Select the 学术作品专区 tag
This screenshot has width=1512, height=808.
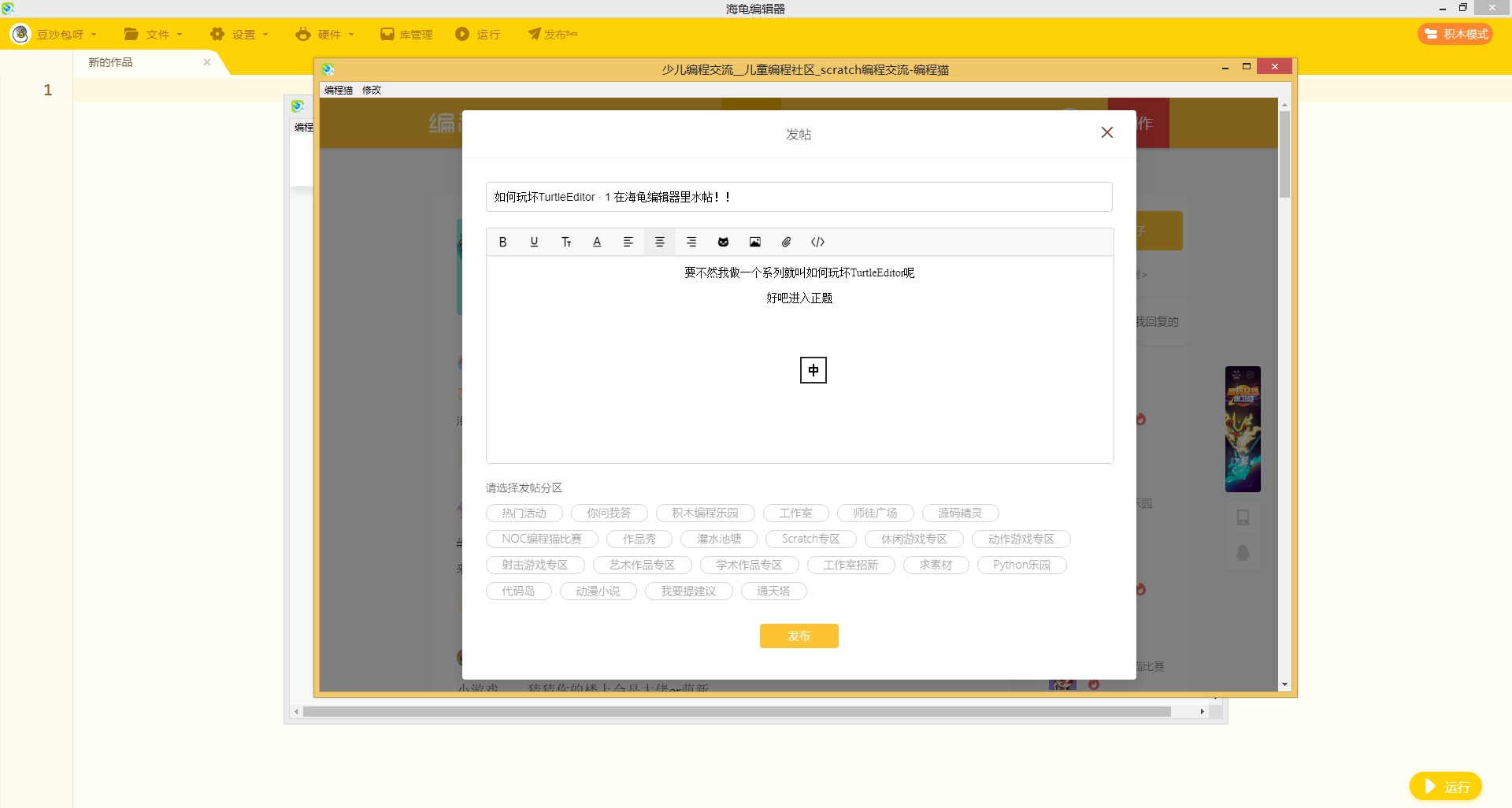(x=750, y=565)
